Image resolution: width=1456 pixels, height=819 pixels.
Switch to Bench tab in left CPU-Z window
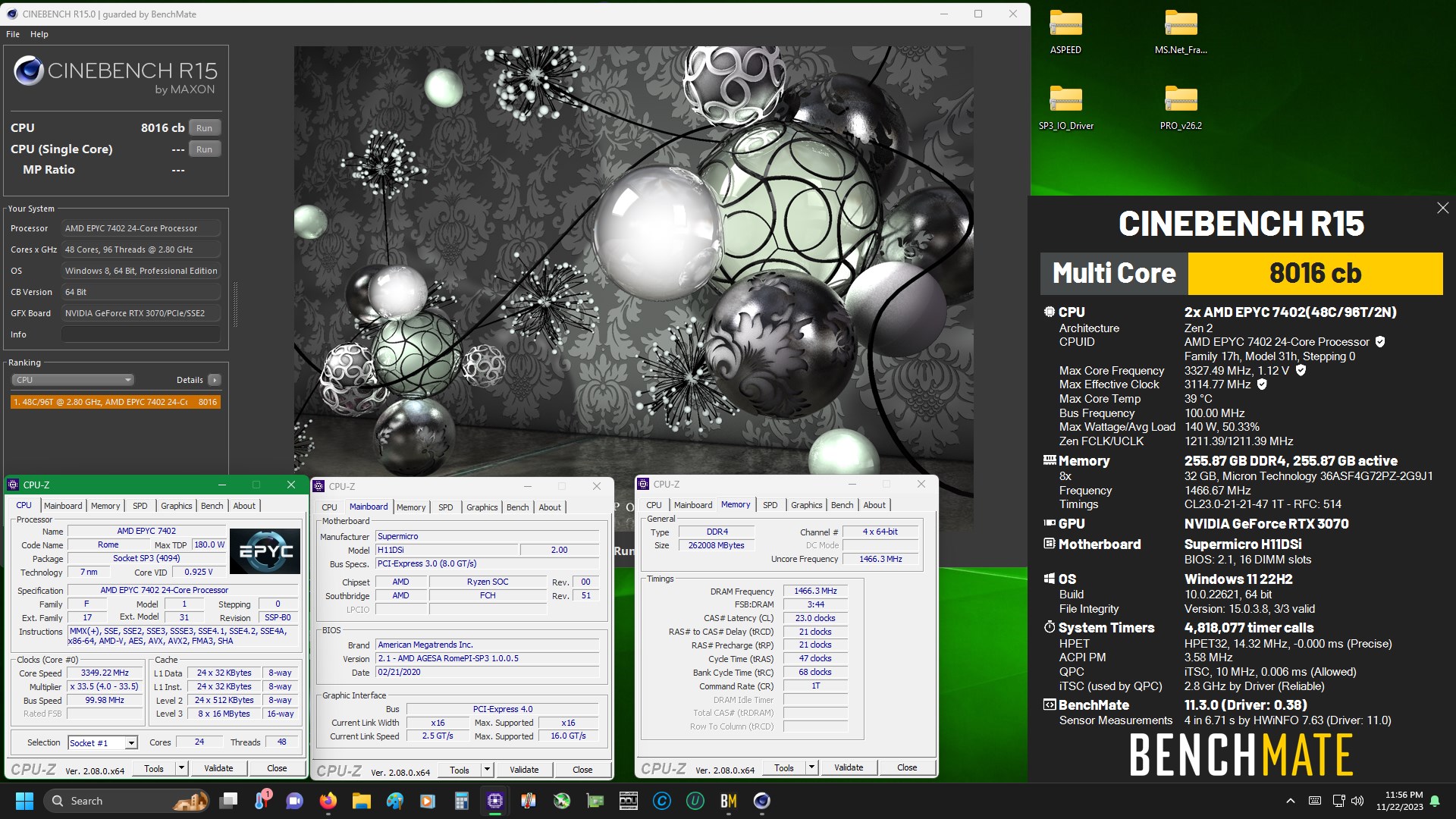point(212,506)
